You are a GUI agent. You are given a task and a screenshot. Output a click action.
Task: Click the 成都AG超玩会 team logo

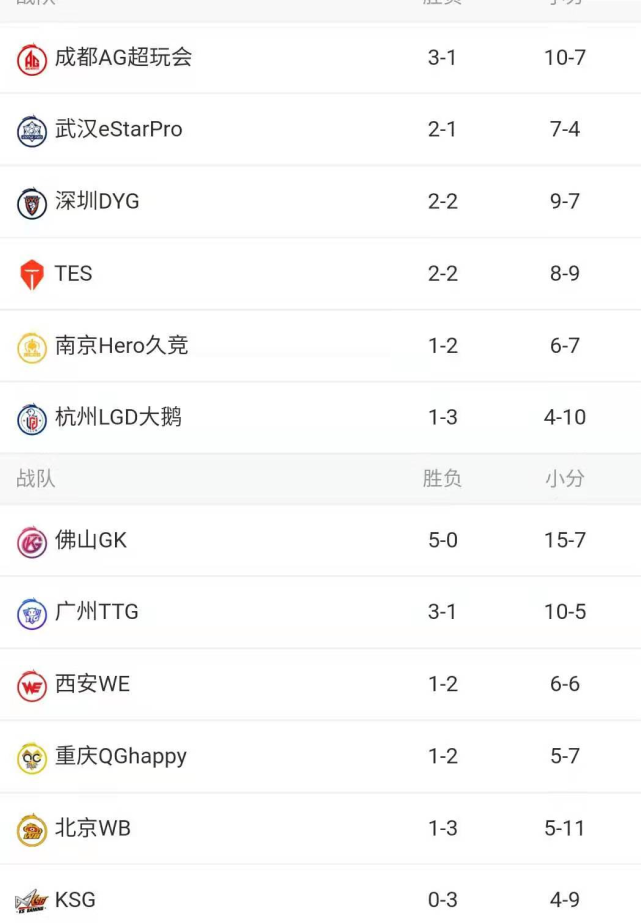pos(32,59)
